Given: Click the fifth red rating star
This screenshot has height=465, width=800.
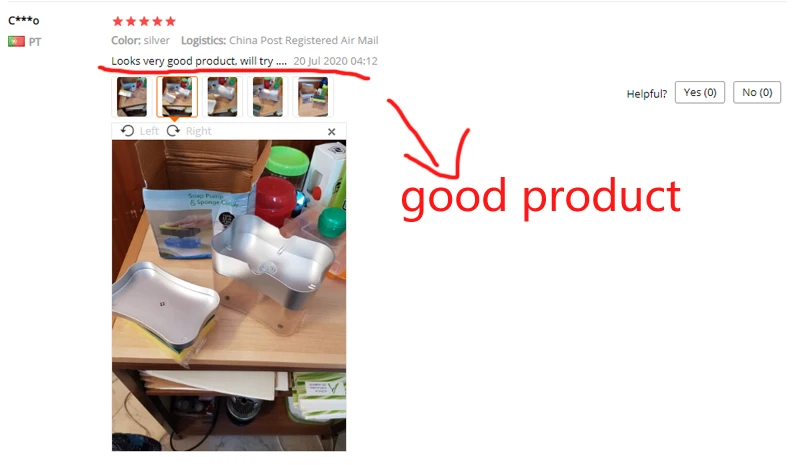Looking at the screenshot, I should 171,21.
